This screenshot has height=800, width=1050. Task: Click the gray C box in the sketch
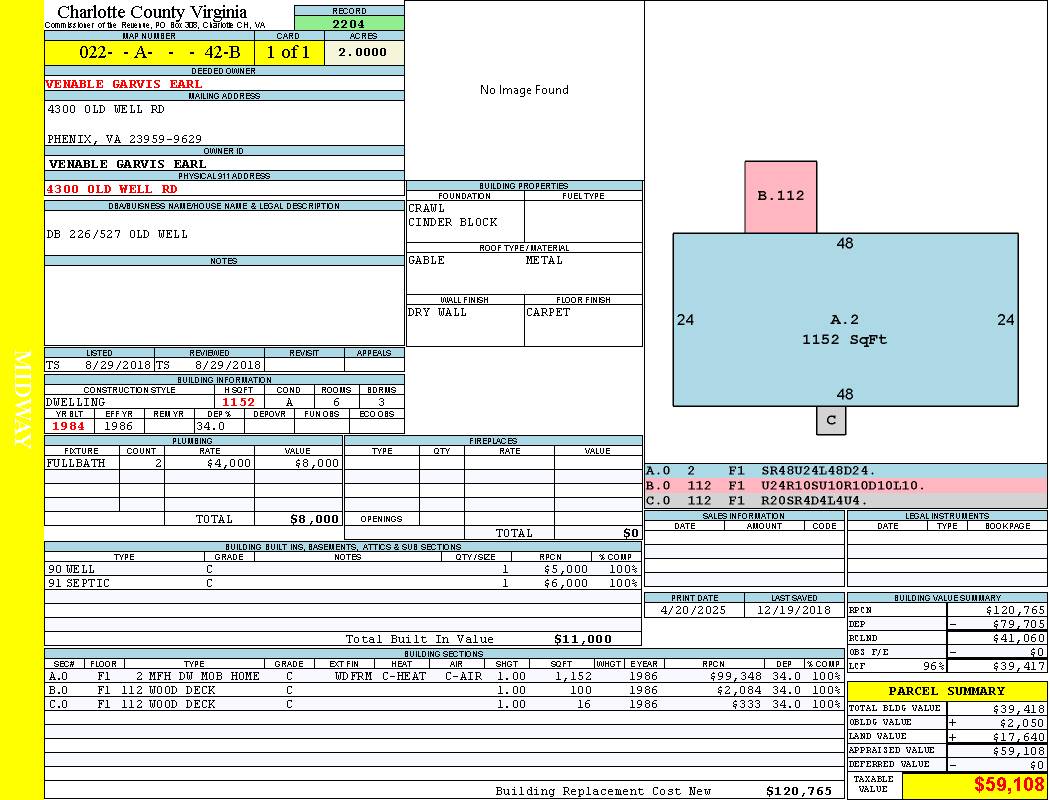coord(830,420)
